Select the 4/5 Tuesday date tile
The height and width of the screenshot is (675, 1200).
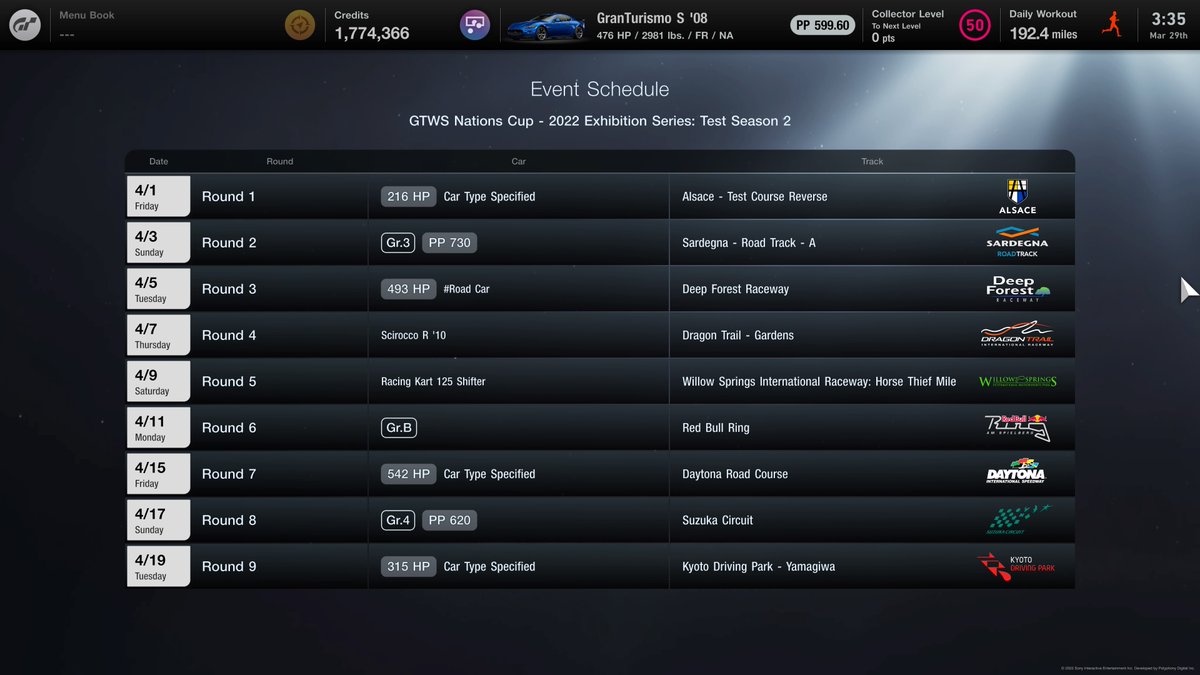pyautogui.click(x=158, y=289)
